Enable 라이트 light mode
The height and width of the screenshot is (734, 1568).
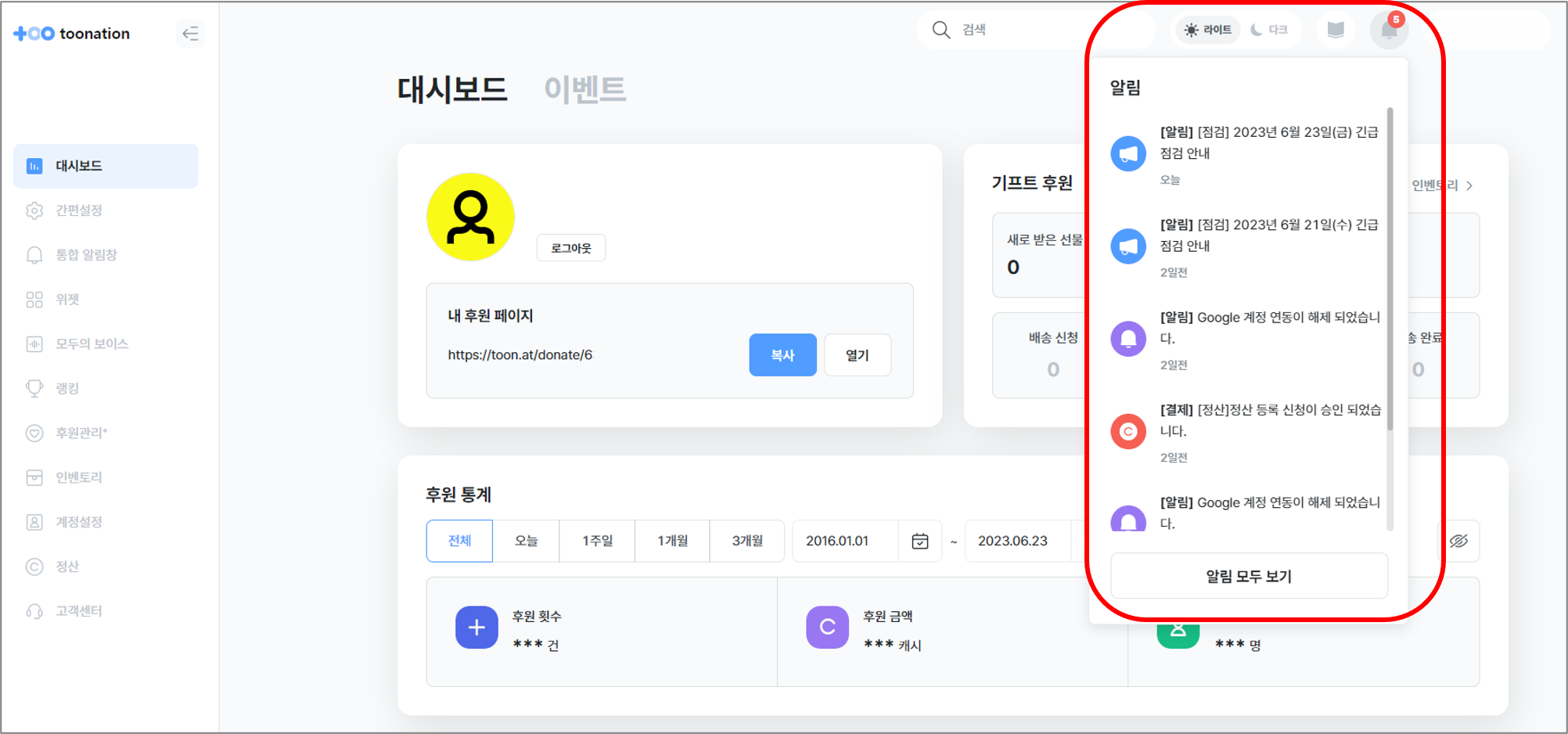click(x=1207, y=30)
